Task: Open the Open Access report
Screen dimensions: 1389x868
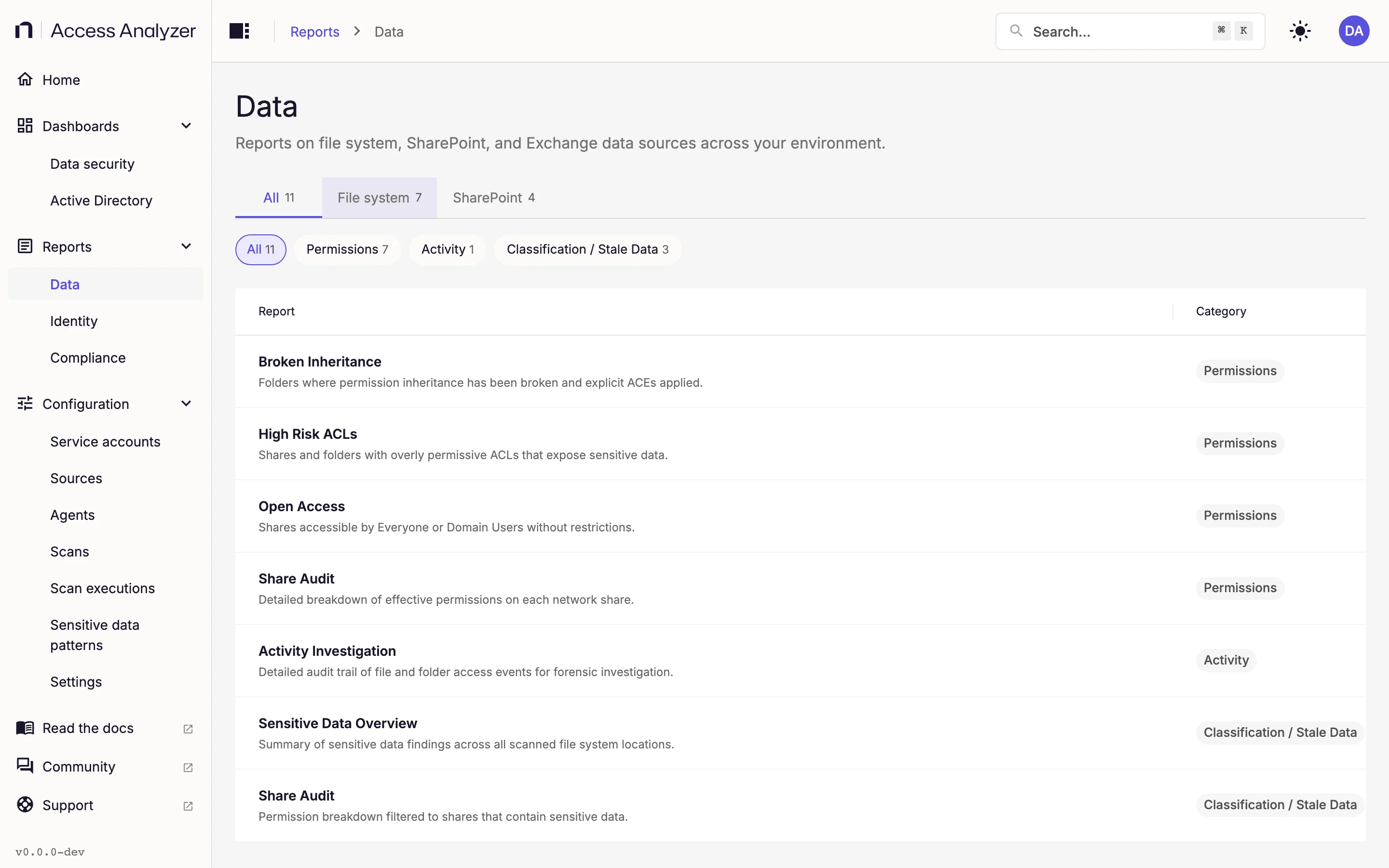Action: click(x=800, y=516)
